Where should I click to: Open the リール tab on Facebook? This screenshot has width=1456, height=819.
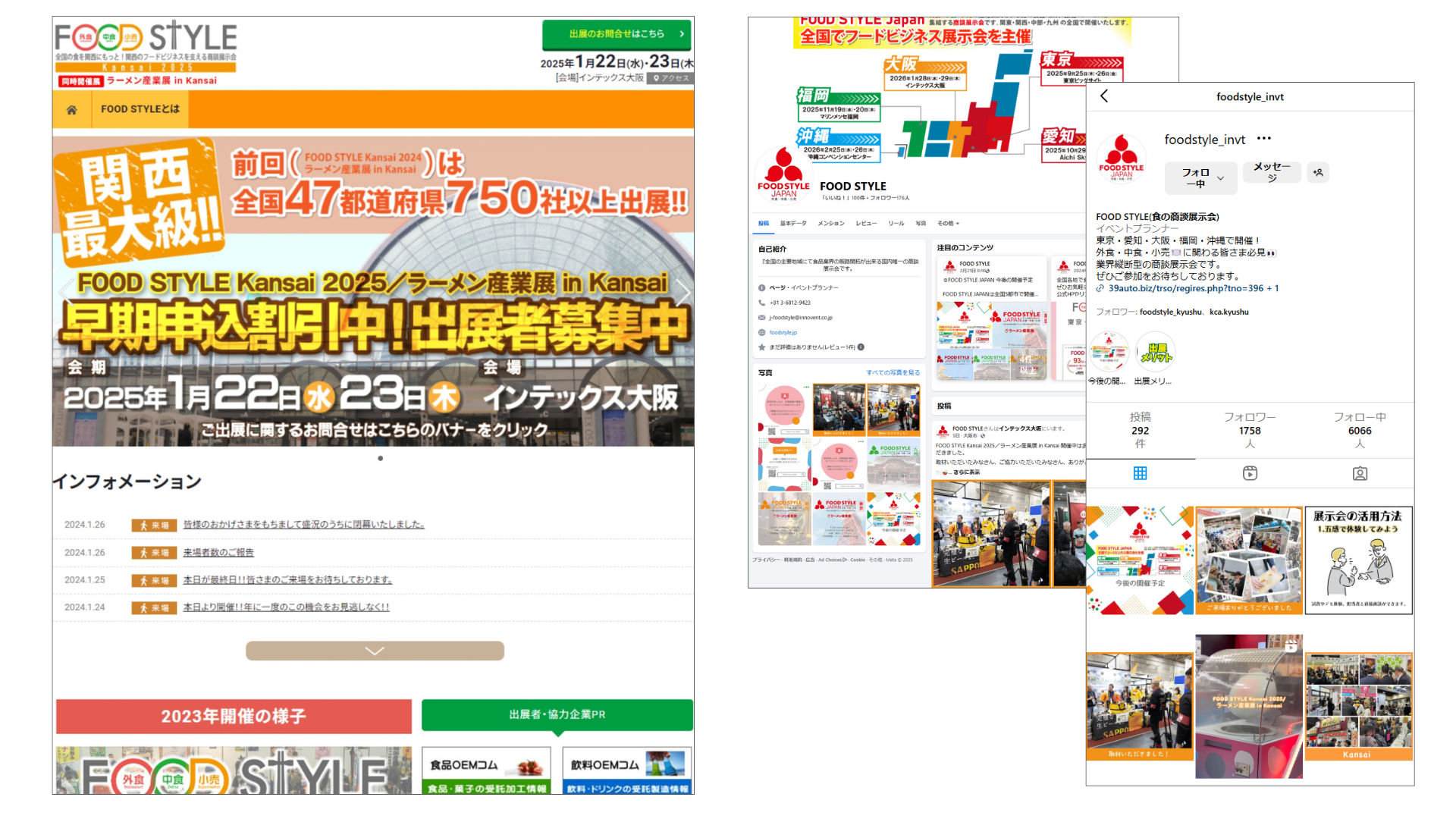pos(896,224)
